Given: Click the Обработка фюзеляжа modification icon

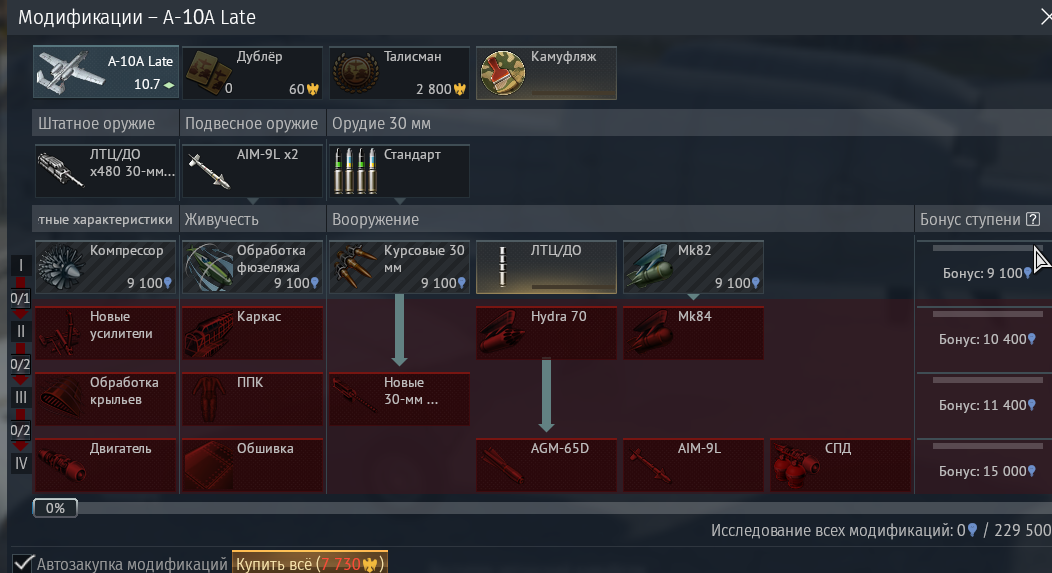Looking at the screenshot, I should [209, 267].
